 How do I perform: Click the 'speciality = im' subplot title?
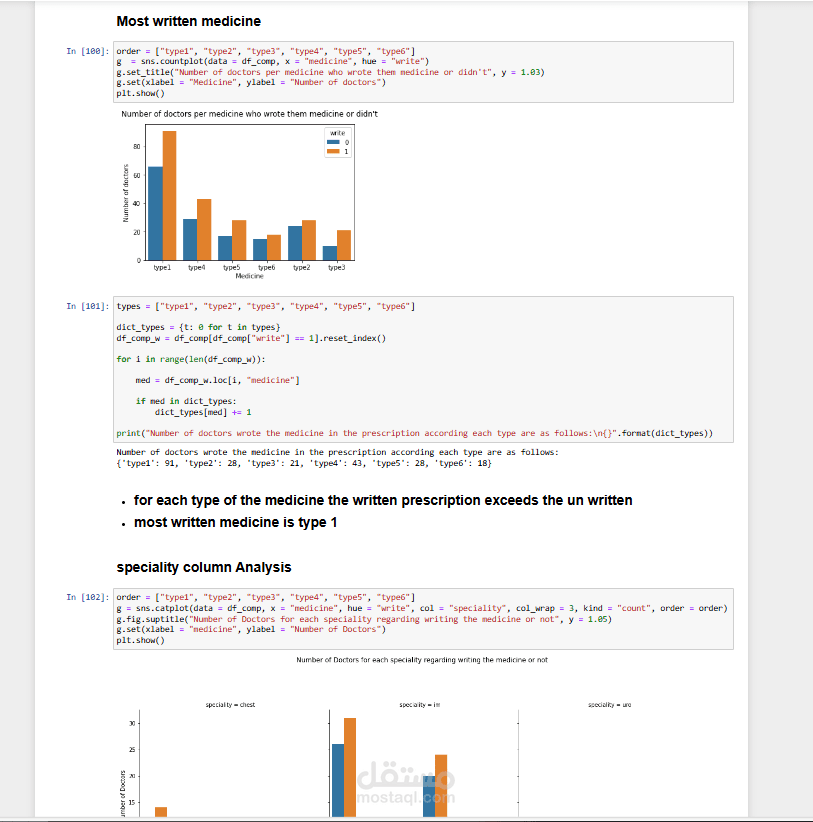point(420,705)
